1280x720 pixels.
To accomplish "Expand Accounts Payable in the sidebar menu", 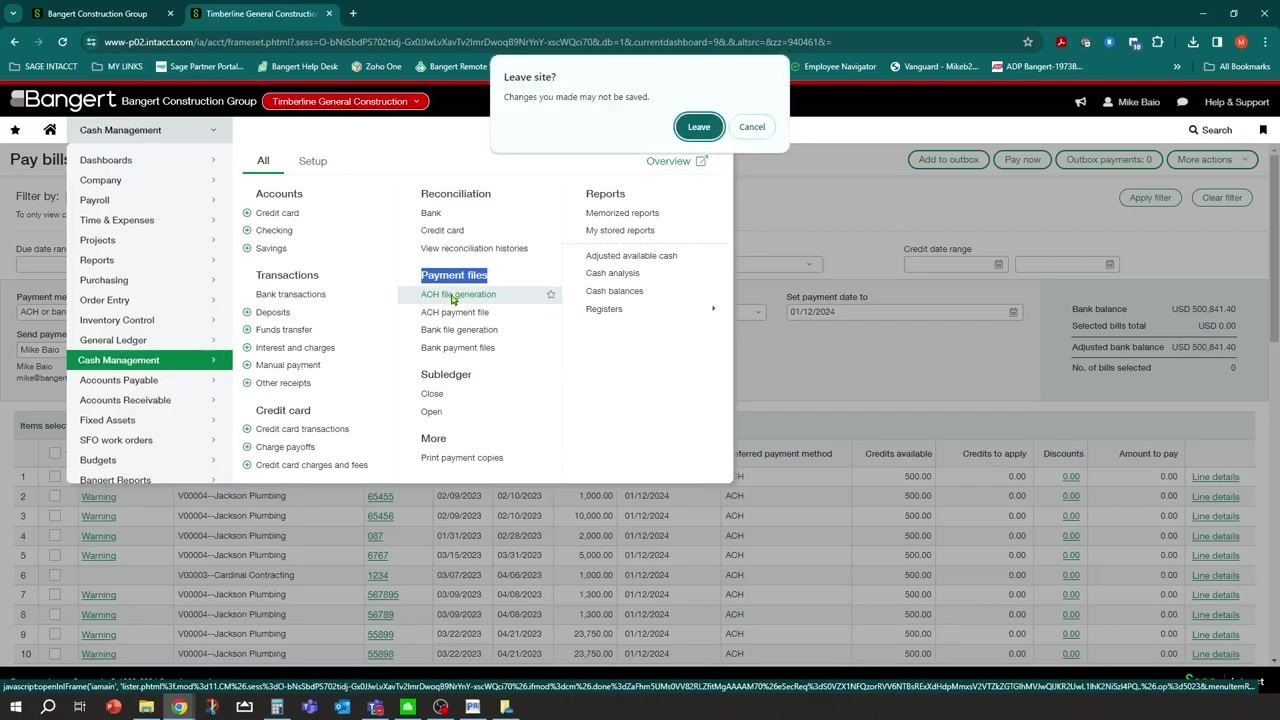I will (149, 380).
